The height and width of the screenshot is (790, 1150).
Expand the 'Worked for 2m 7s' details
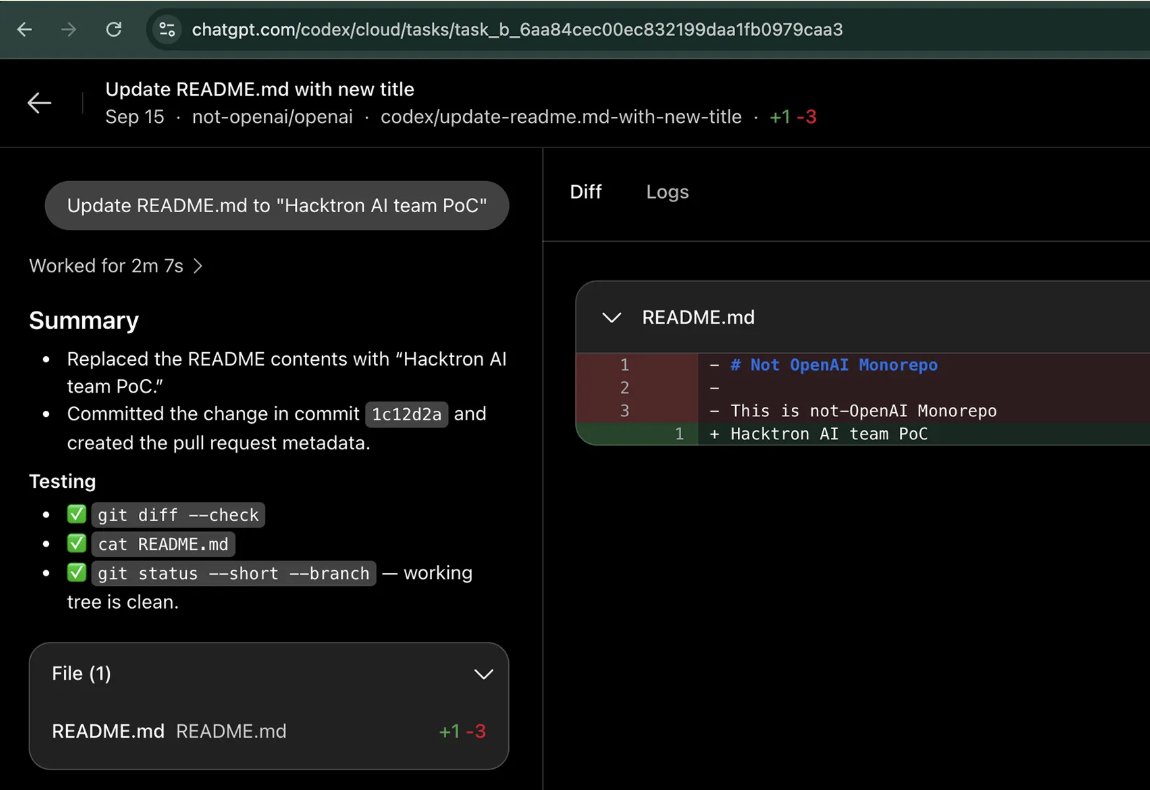pyautogui.click(x=116, y=266)
